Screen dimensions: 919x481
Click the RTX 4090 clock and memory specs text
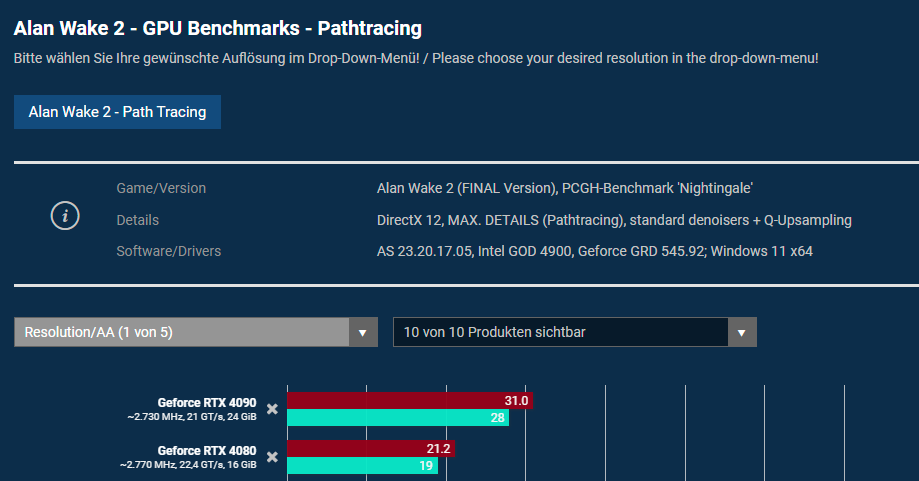pos(192,417)
